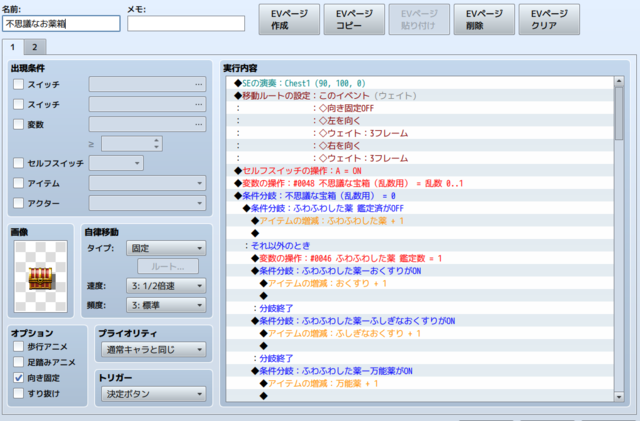Click the command list scroll down arrow

[619, 396]
